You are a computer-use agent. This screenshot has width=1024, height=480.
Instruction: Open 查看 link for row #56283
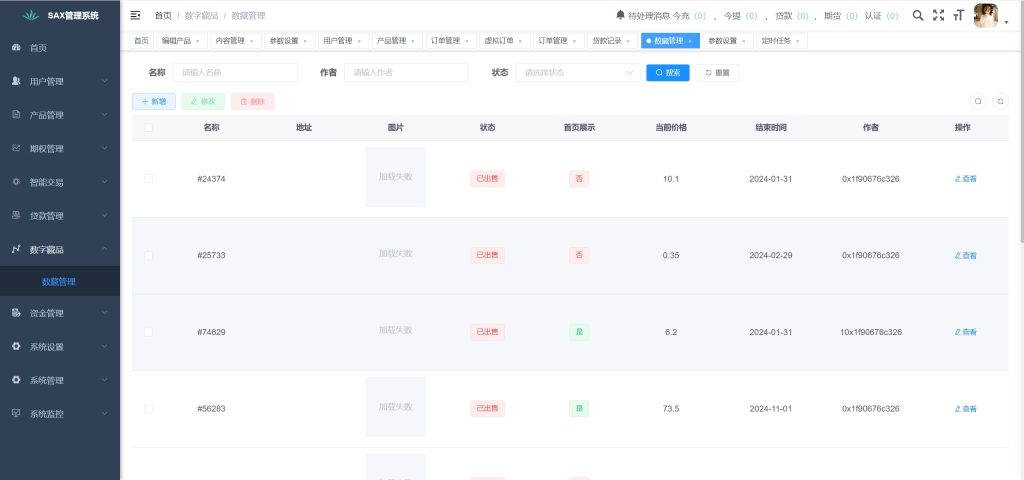[965, 409]
